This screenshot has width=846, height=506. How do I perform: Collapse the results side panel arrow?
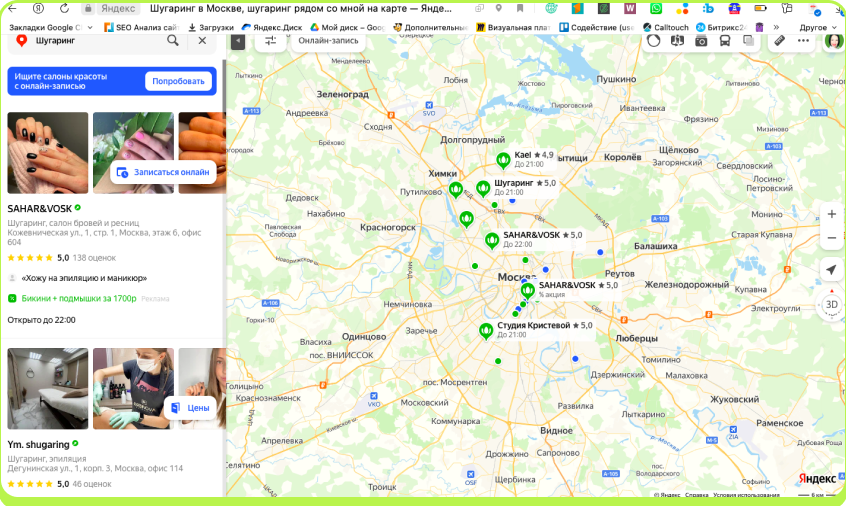click(237, 41)
